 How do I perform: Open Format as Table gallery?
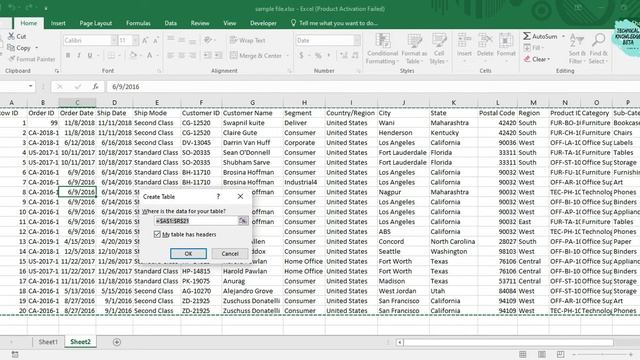414,49
